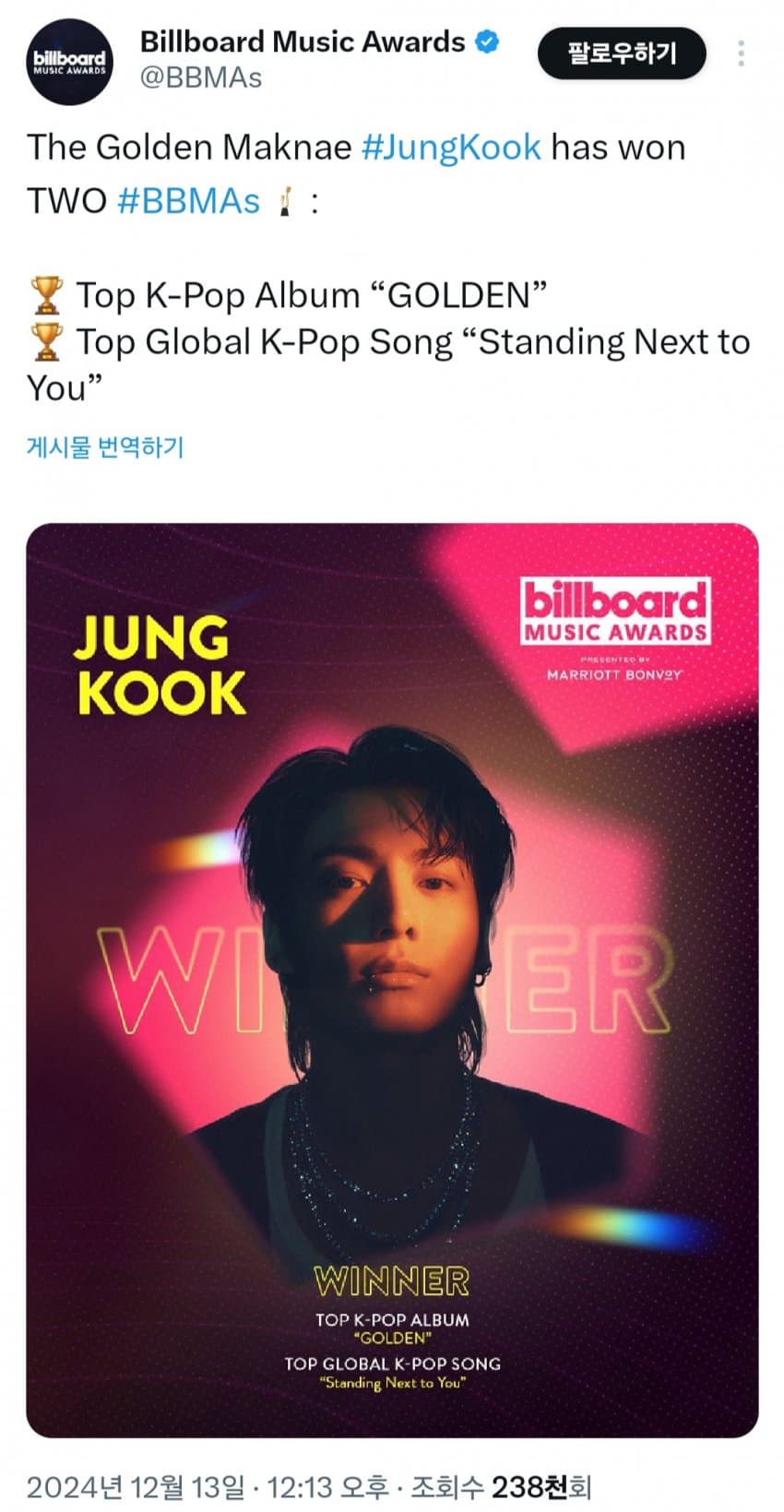784x1512 pixels.
Task: Click the yellow JUNG KOOK title in poster
Action: (x=160, y=664)
